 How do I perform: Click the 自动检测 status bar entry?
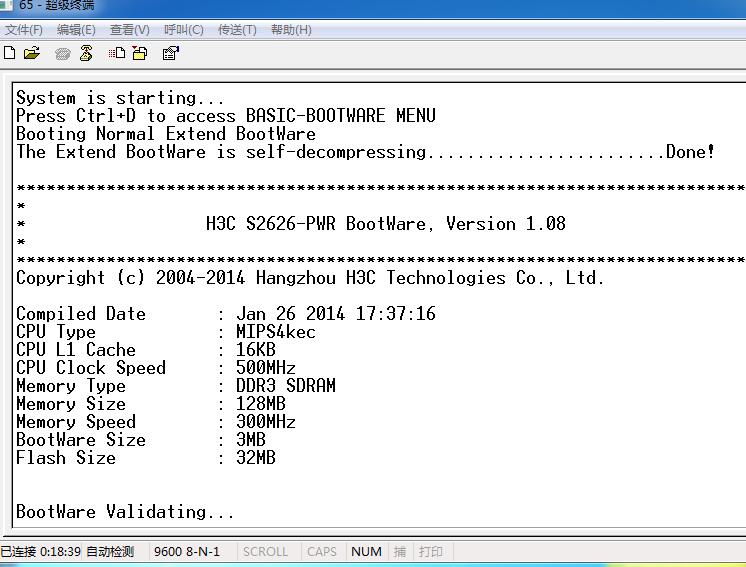click(x=110, y=552)
